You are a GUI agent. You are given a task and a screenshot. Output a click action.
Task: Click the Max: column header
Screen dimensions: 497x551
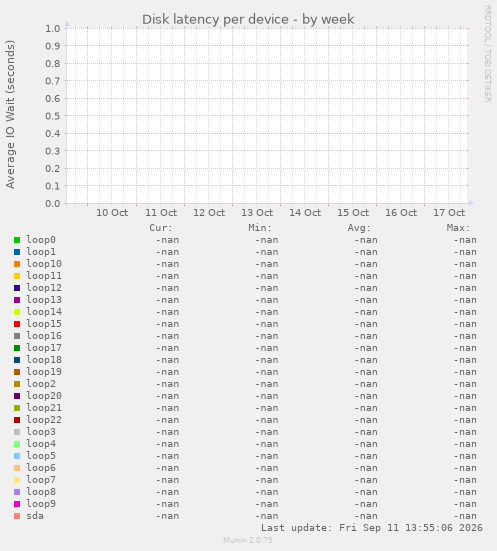[458, 228]
